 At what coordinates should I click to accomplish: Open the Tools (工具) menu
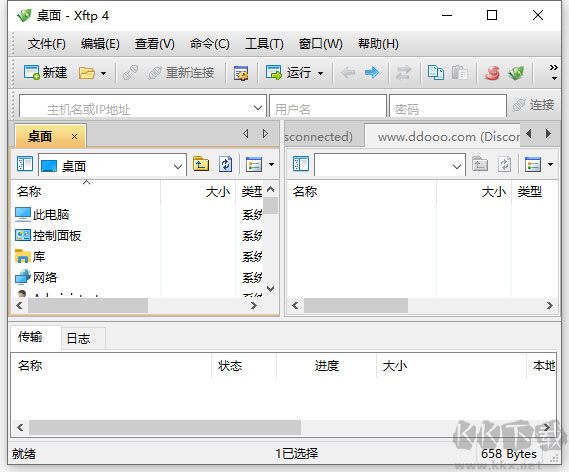[264, 44]
